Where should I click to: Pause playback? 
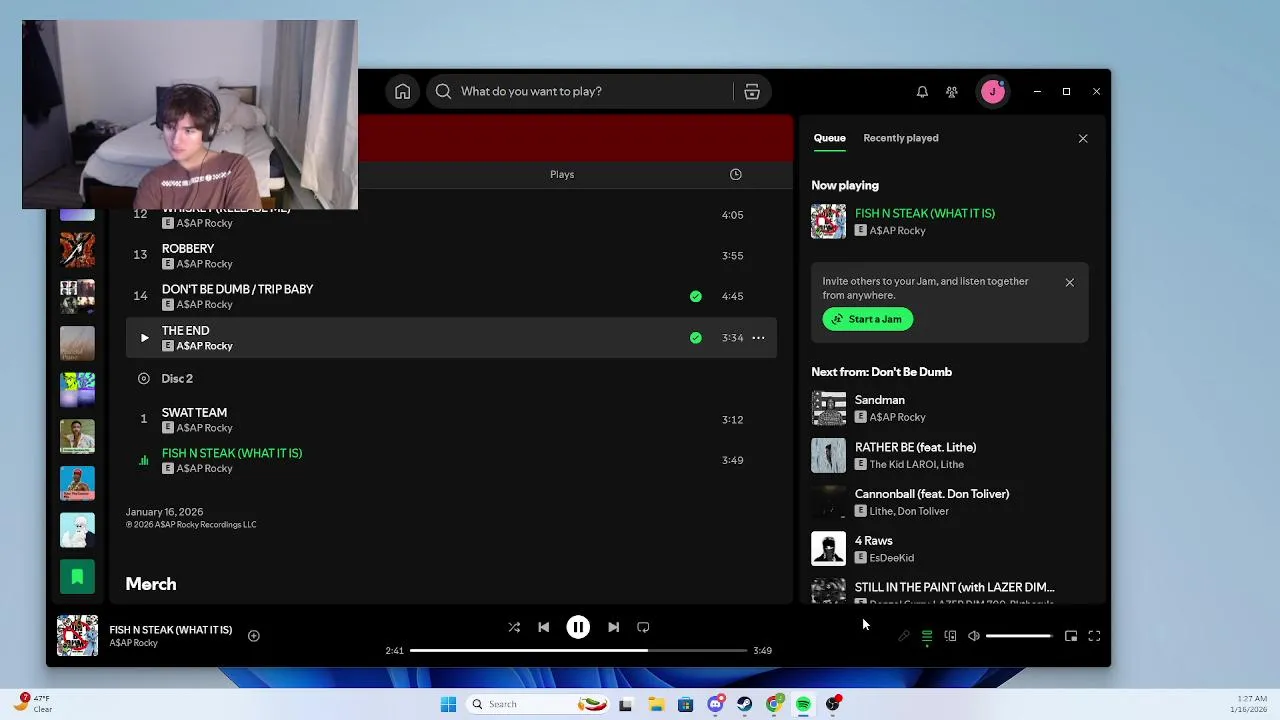pyautogui.click(x=578, y=627)
